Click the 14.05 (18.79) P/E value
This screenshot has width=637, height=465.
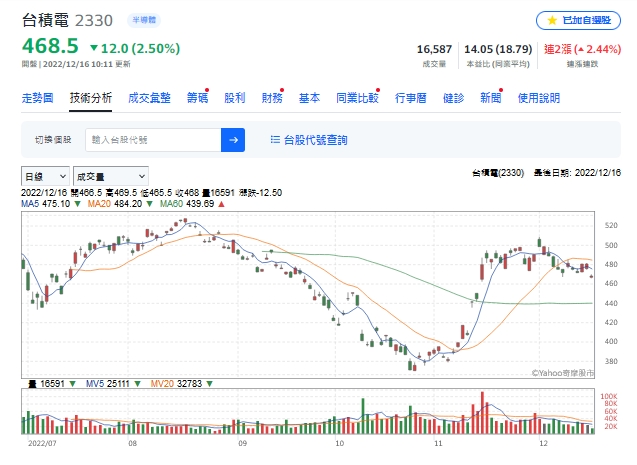pos(498,49)
